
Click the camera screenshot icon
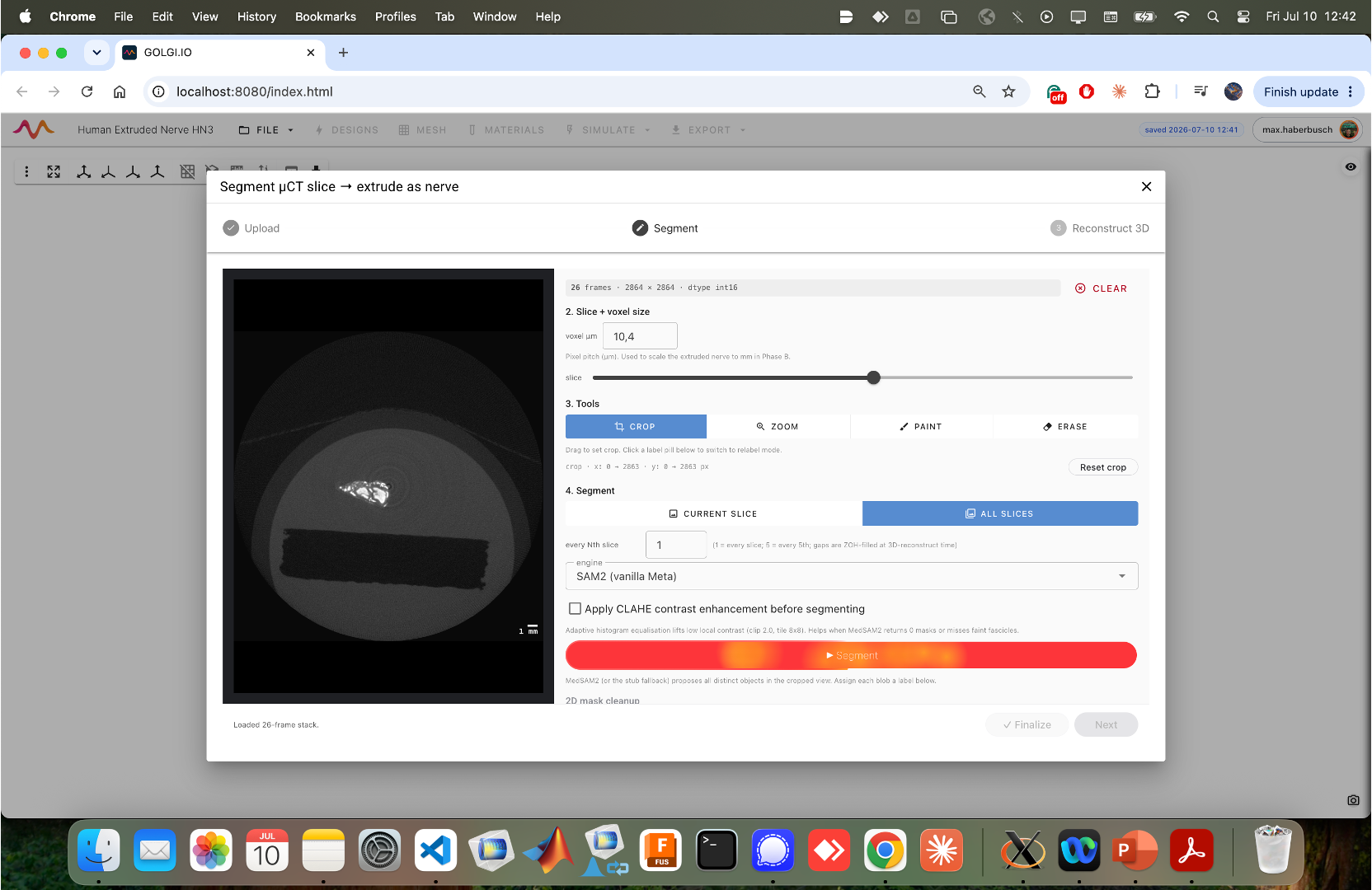point(1353,800)
